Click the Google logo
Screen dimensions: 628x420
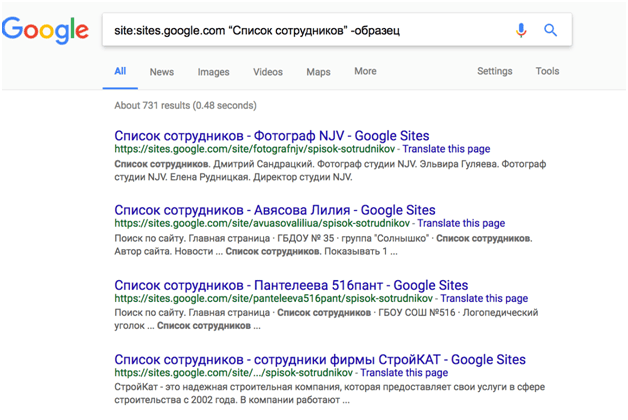45,31
